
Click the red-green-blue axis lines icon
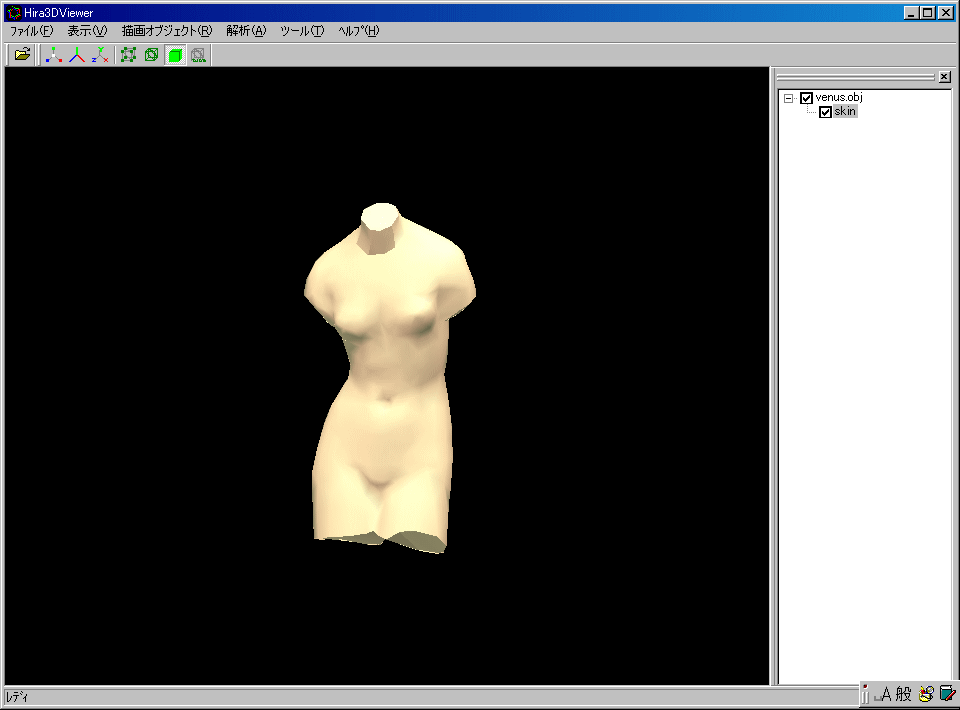click(77, 55)
